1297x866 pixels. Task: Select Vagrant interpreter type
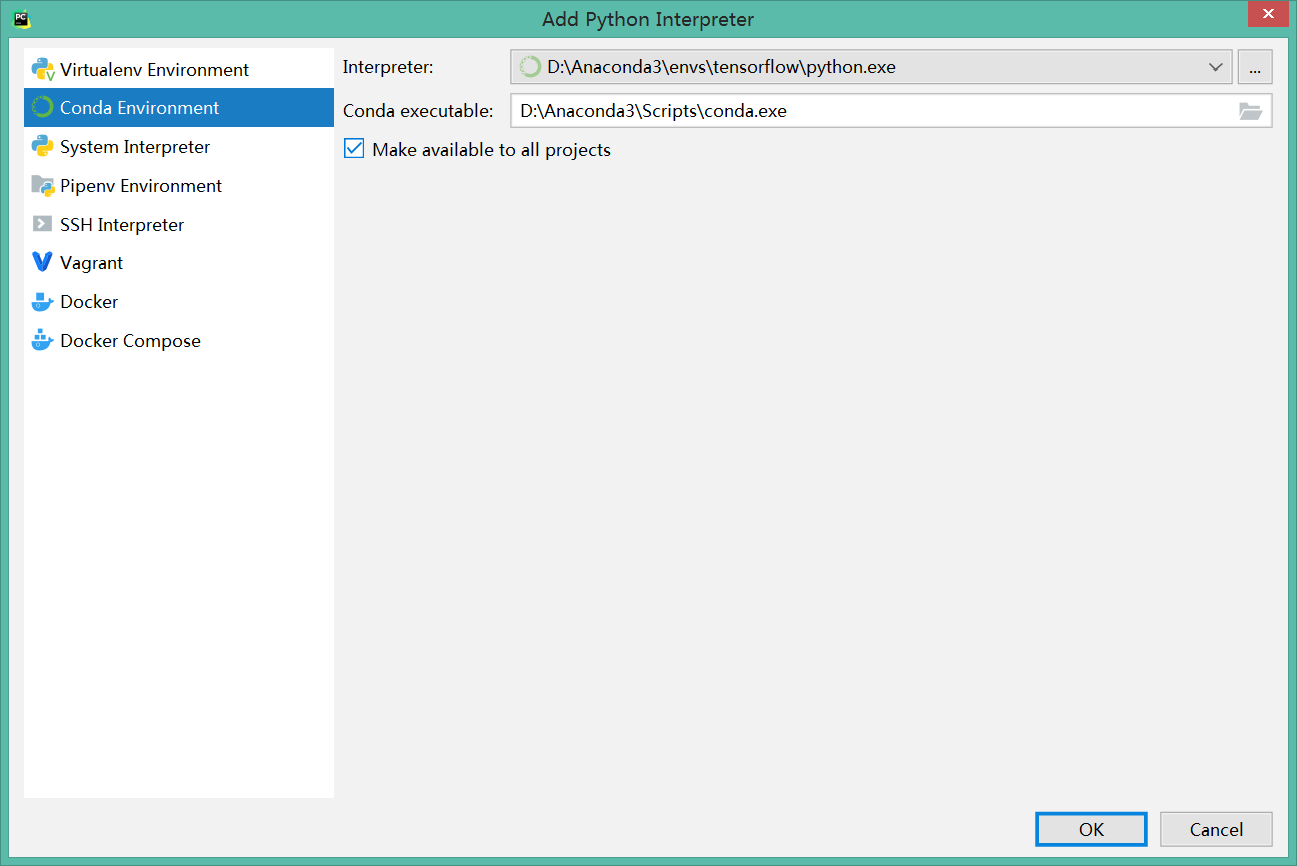(x=179, y=262)
